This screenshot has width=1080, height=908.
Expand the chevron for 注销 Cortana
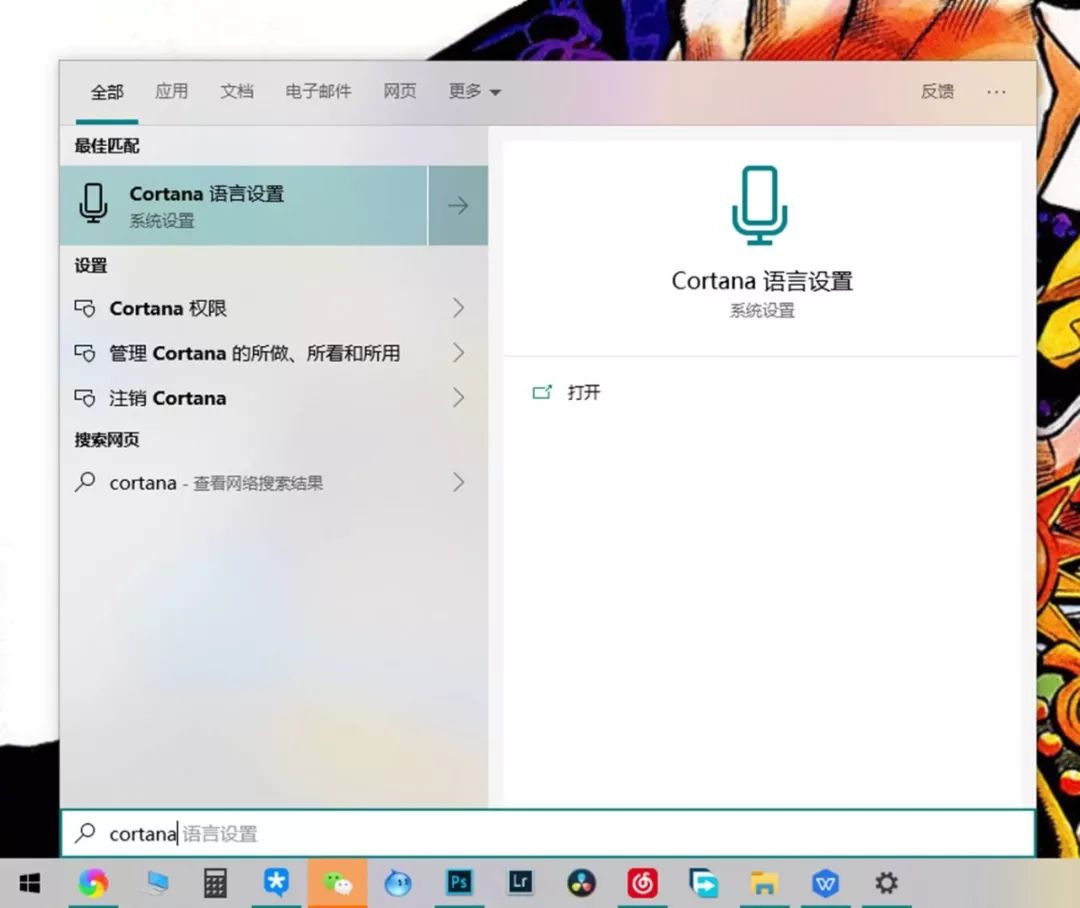458,398
